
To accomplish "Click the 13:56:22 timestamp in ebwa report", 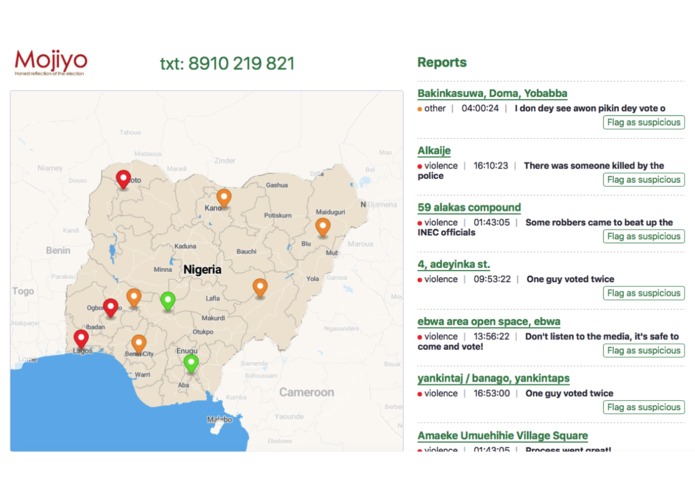I will tap(492, 337).
